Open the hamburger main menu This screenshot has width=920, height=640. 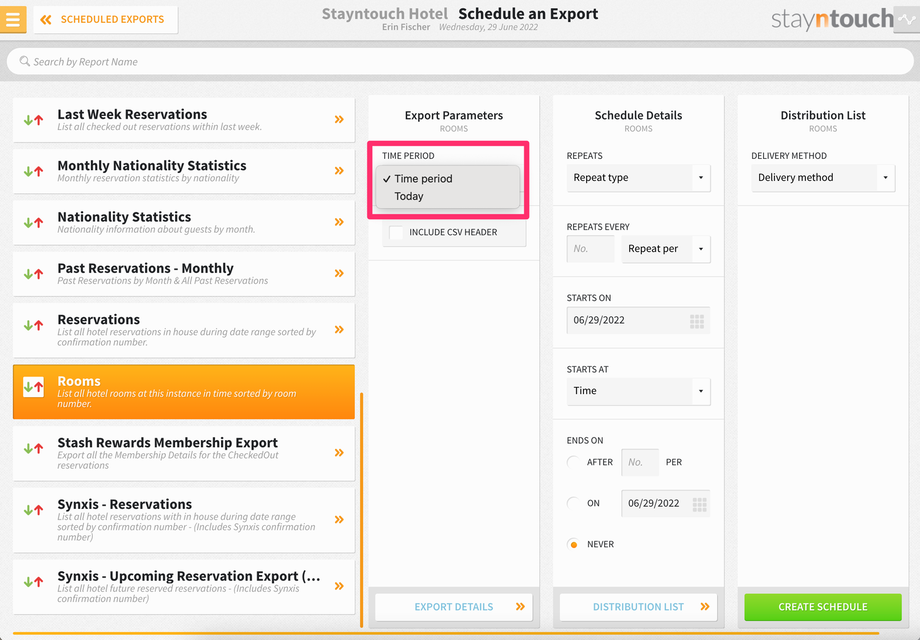click(x=13, y=19)
